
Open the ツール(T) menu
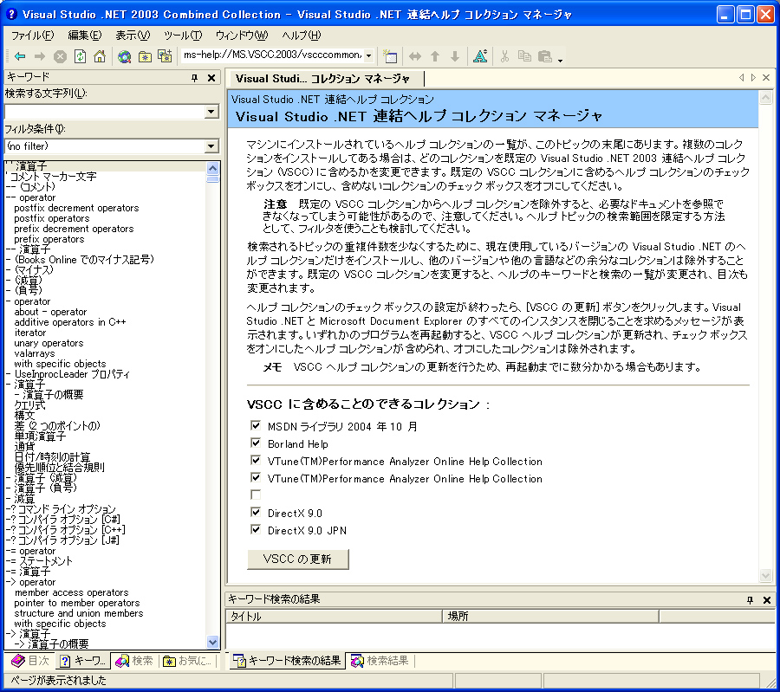click(x=183, y=35)
